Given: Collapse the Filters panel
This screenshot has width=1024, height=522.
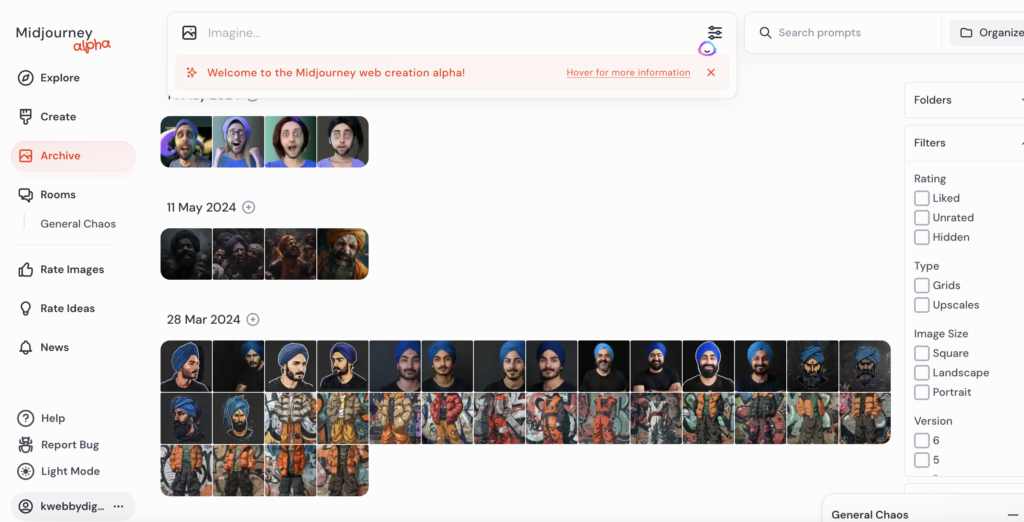Looking at the screenshot, I should [x=964, y=143].
